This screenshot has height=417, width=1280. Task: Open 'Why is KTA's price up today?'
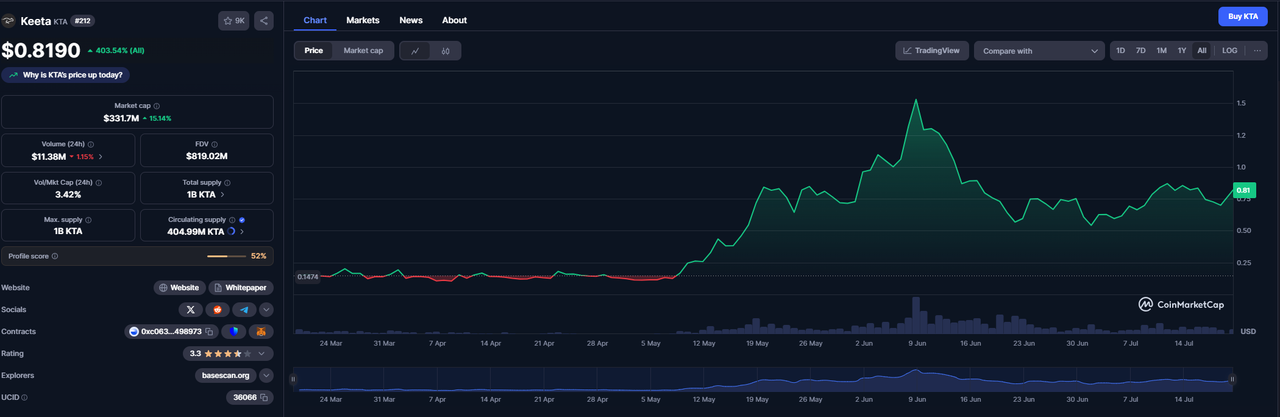point(66,74)
